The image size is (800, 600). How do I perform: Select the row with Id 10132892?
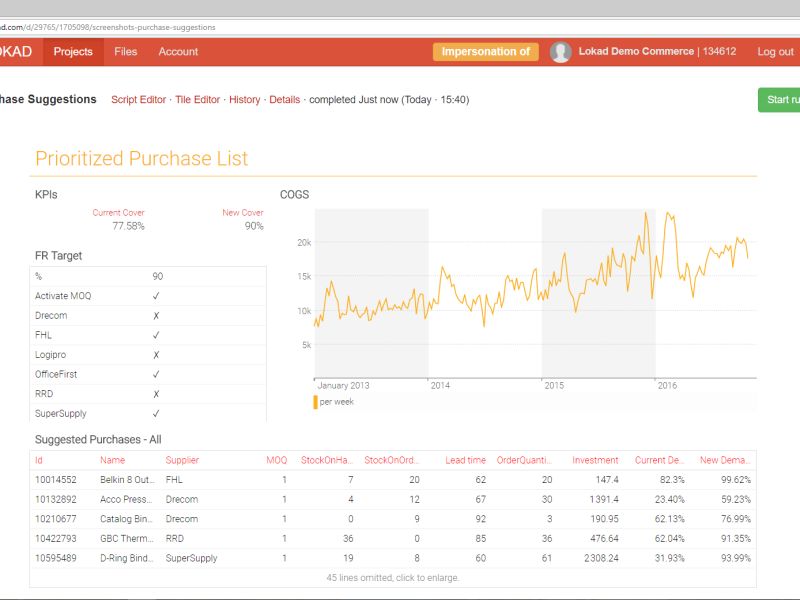click(x=393, y=499)
